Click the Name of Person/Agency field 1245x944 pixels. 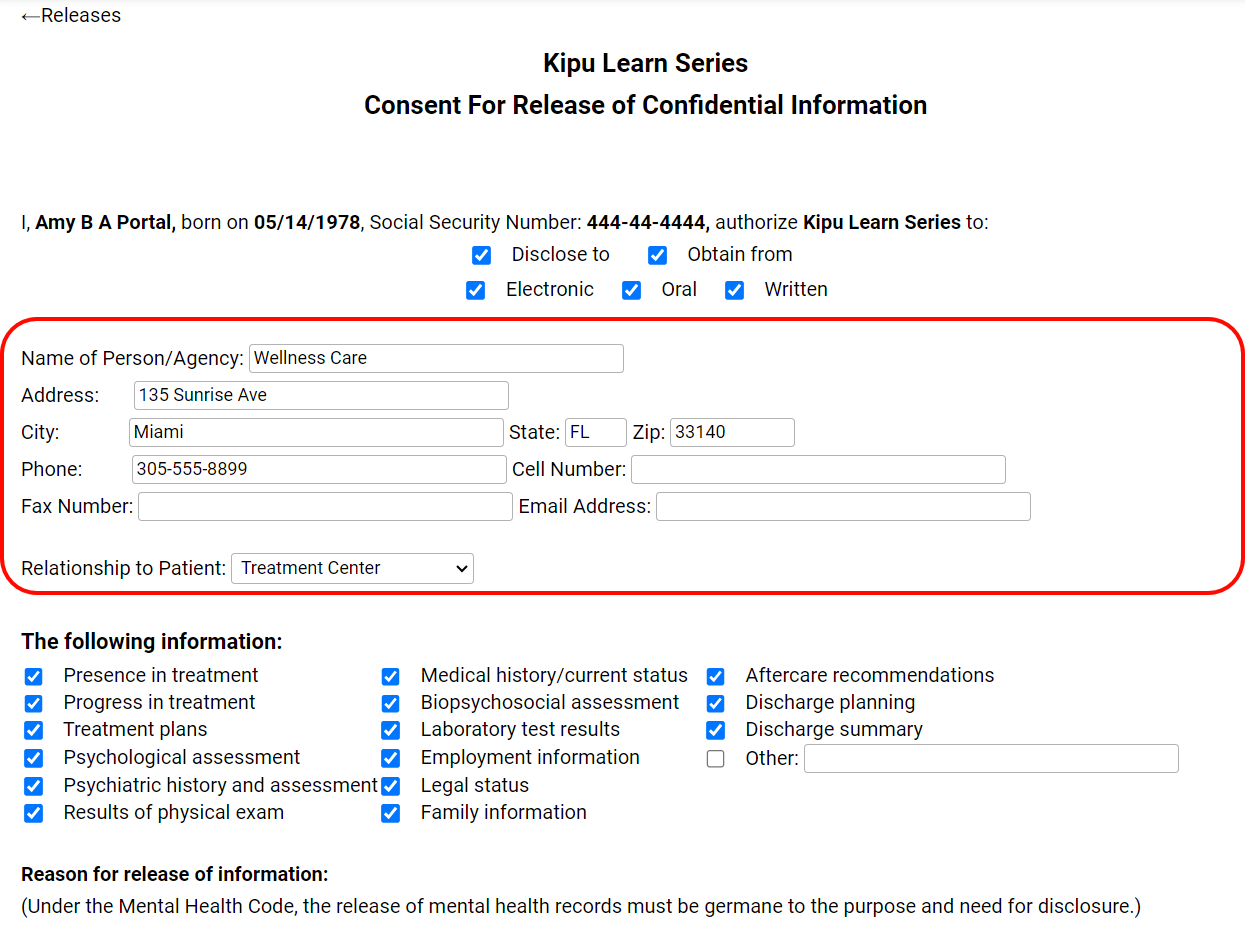coord(436,358)
